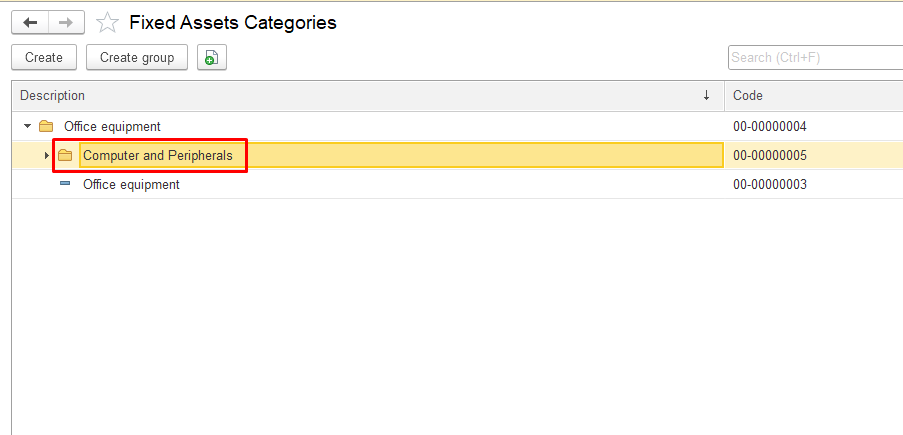Click the create-by-copying icon next to Create group
Screen dimensions: 903x435
click(211, 58)
